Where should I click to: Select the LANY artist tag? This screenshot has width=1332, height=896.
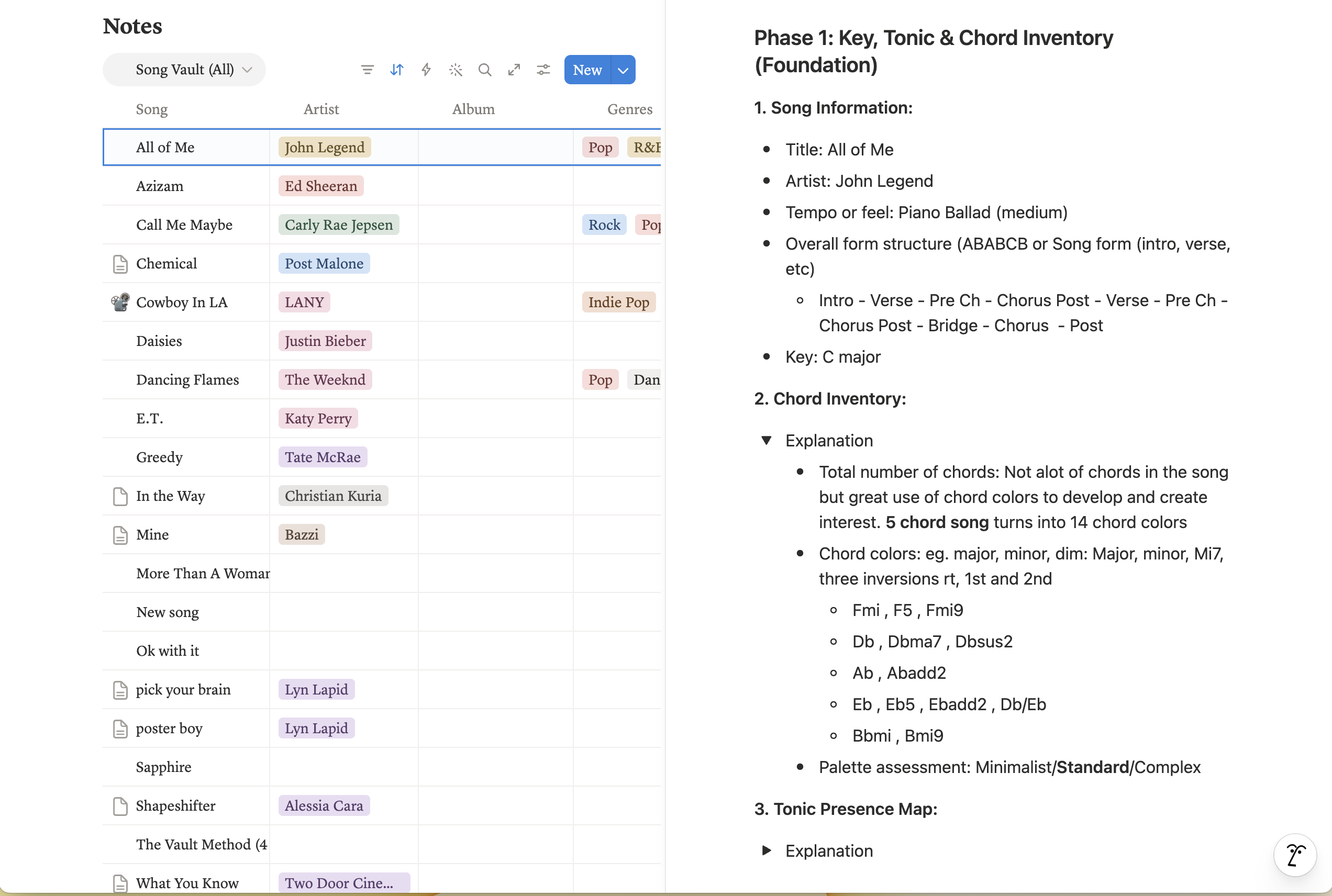click(x=304, y=303)
